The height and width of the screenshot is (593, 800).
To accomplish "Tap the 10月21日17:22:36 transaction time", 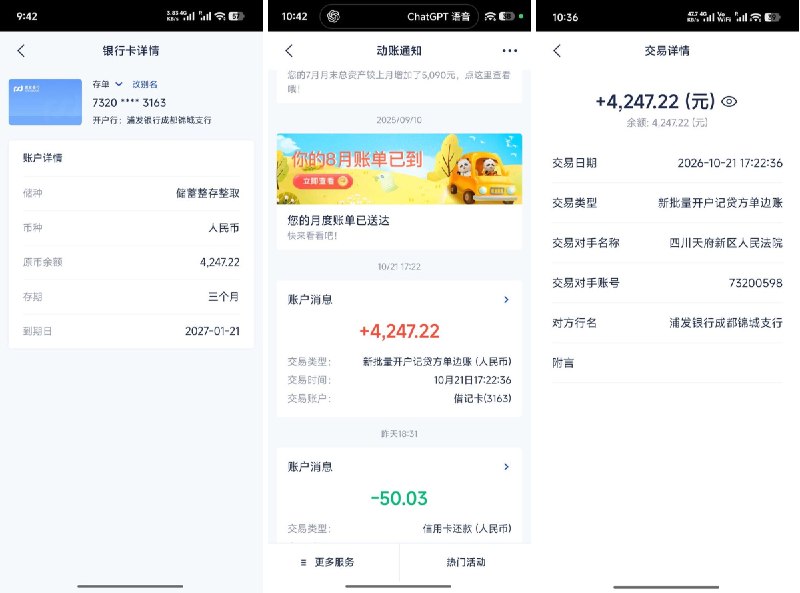I will click(472, 380).
